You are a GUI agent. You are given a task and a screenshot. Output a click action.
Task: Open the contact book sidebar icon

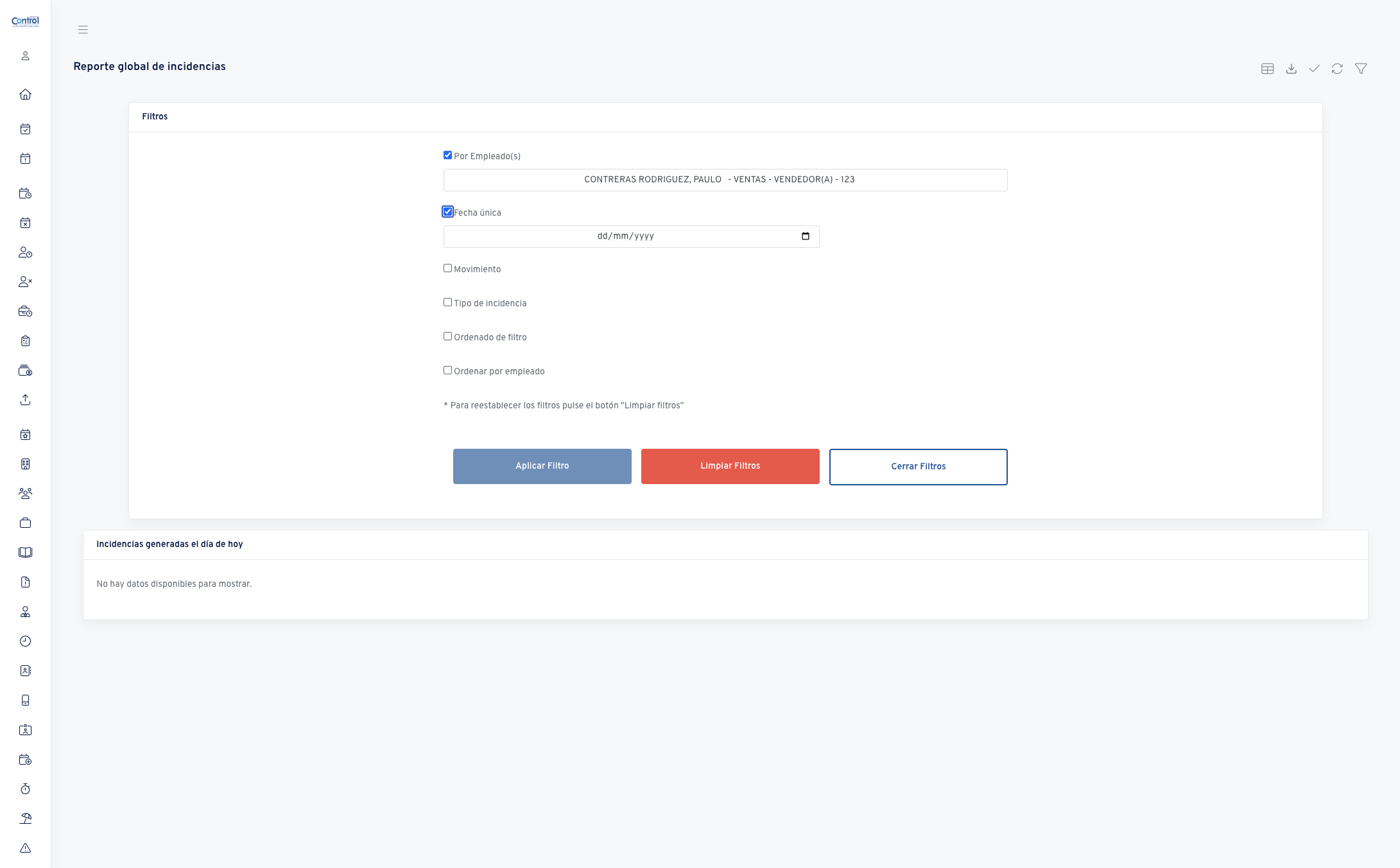tap(26, 671)
